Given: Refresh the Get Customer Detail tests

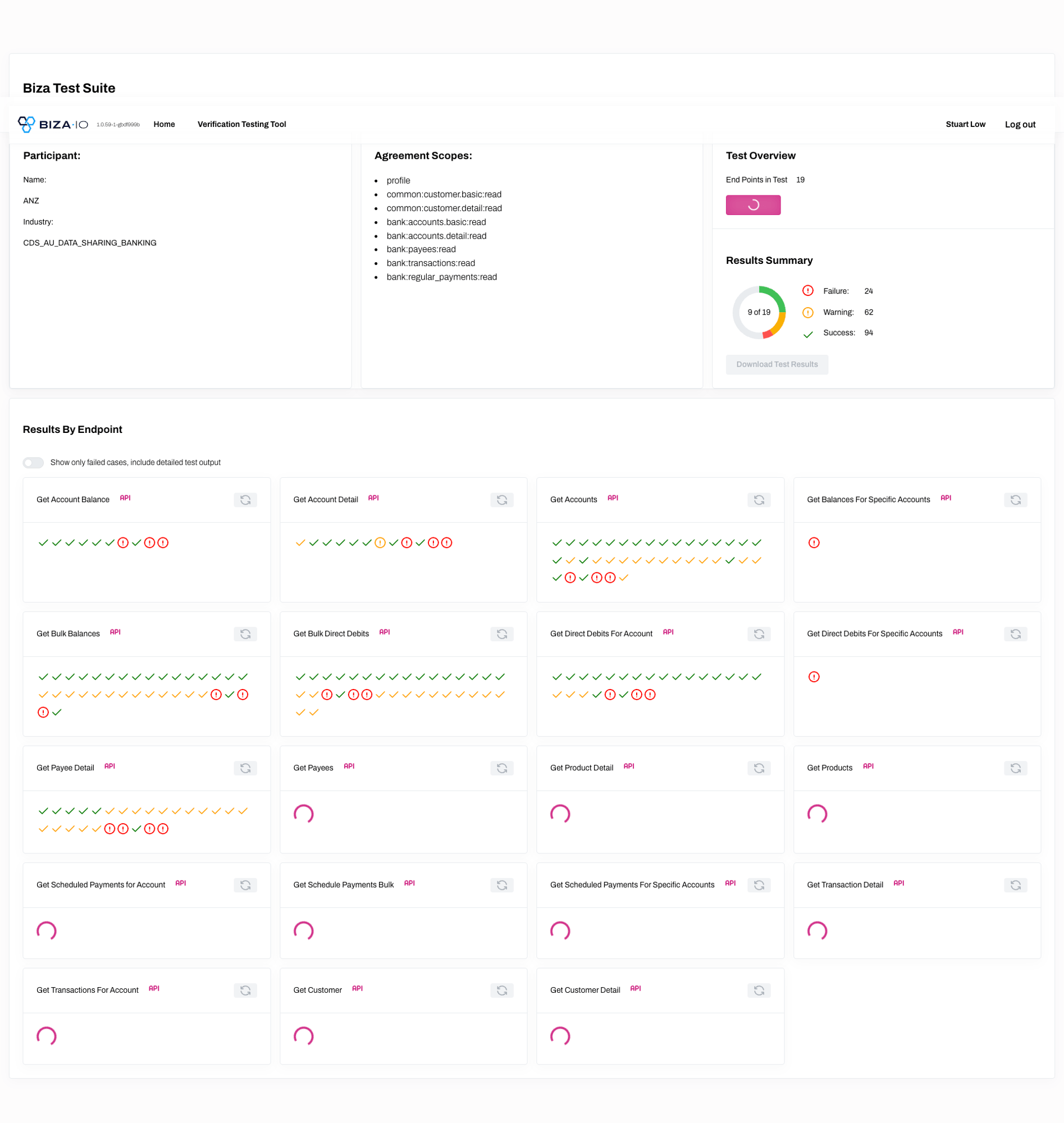Looking at the screenshot, I should coord(759,990).
